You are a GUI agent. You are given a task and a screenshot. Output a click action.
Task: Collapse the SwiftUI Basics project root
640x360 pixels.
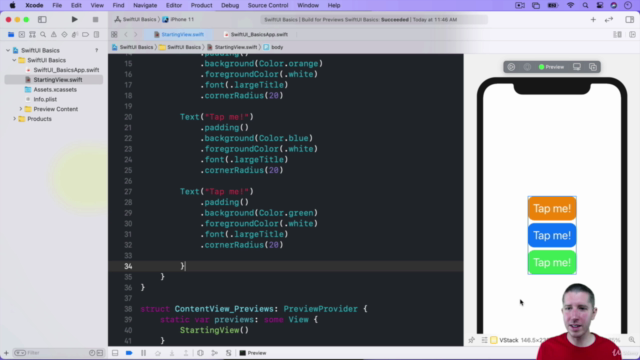8,50
